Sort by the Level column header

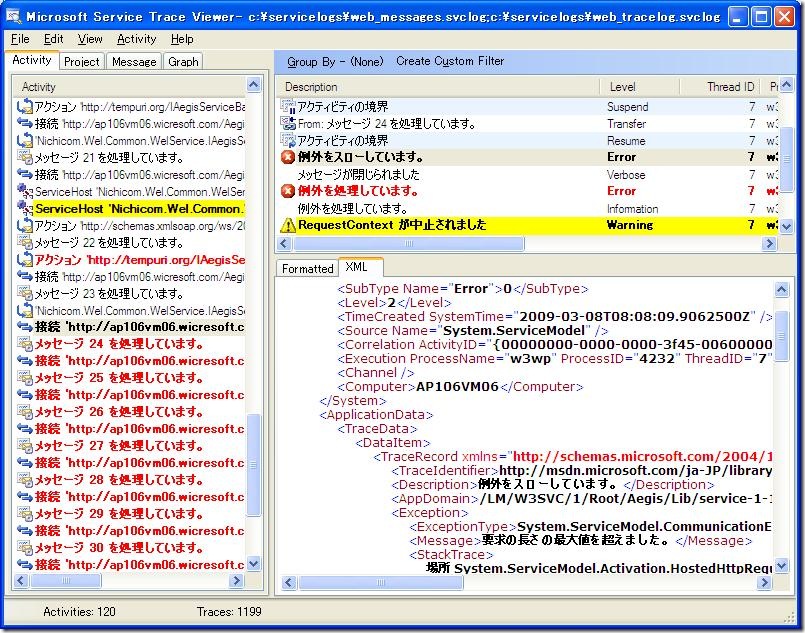coord(640,87)
